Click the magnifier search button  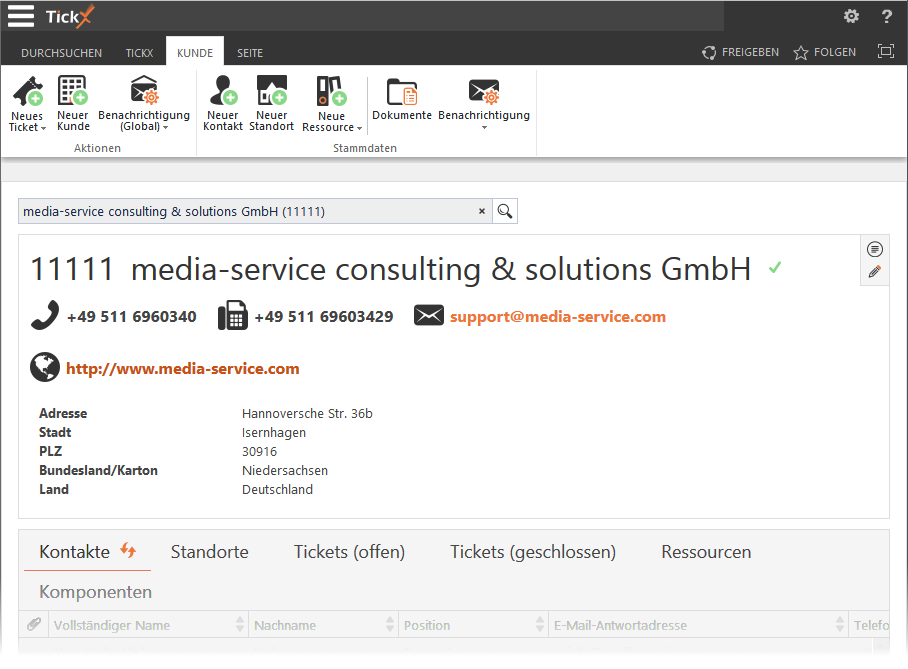pyautogui.click(x=505, y=211)
